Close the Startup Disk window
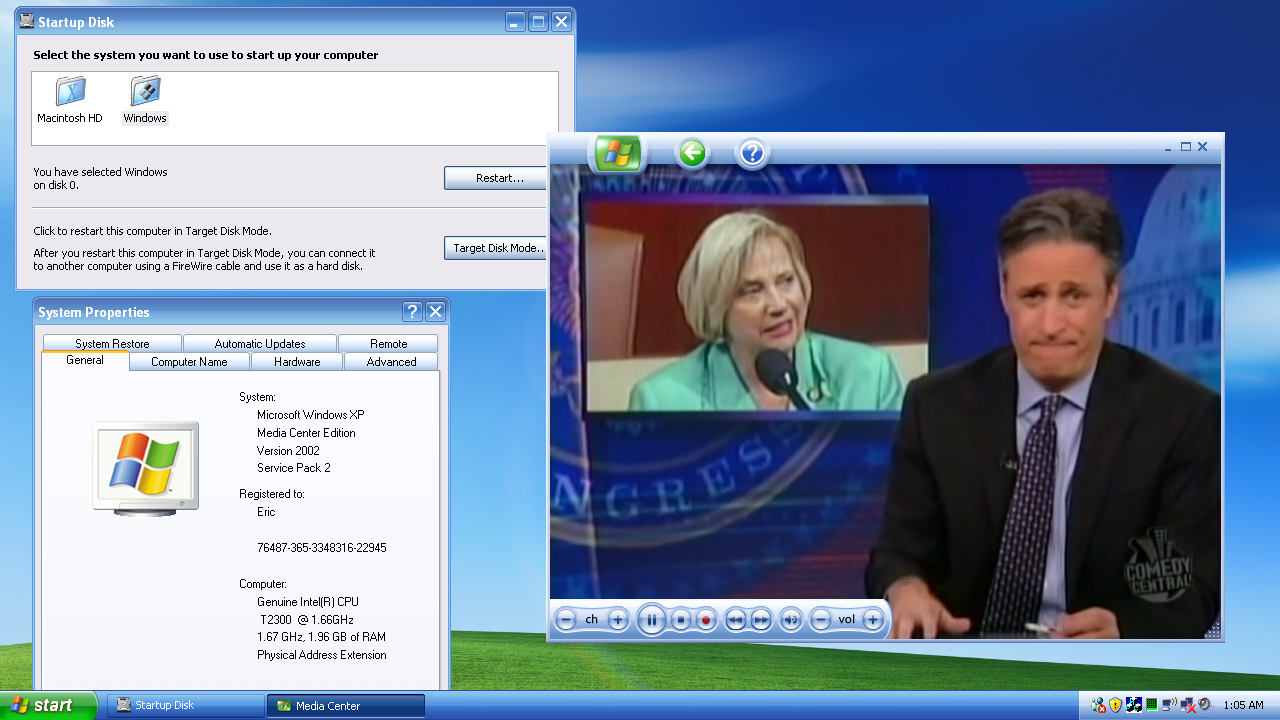This screenshot has height=720, width=1280. click(562, 21)
